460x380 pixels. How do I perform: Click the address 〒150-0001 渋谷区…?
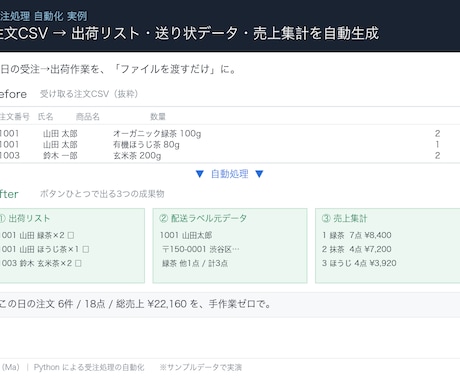click(x=201, y=249)
